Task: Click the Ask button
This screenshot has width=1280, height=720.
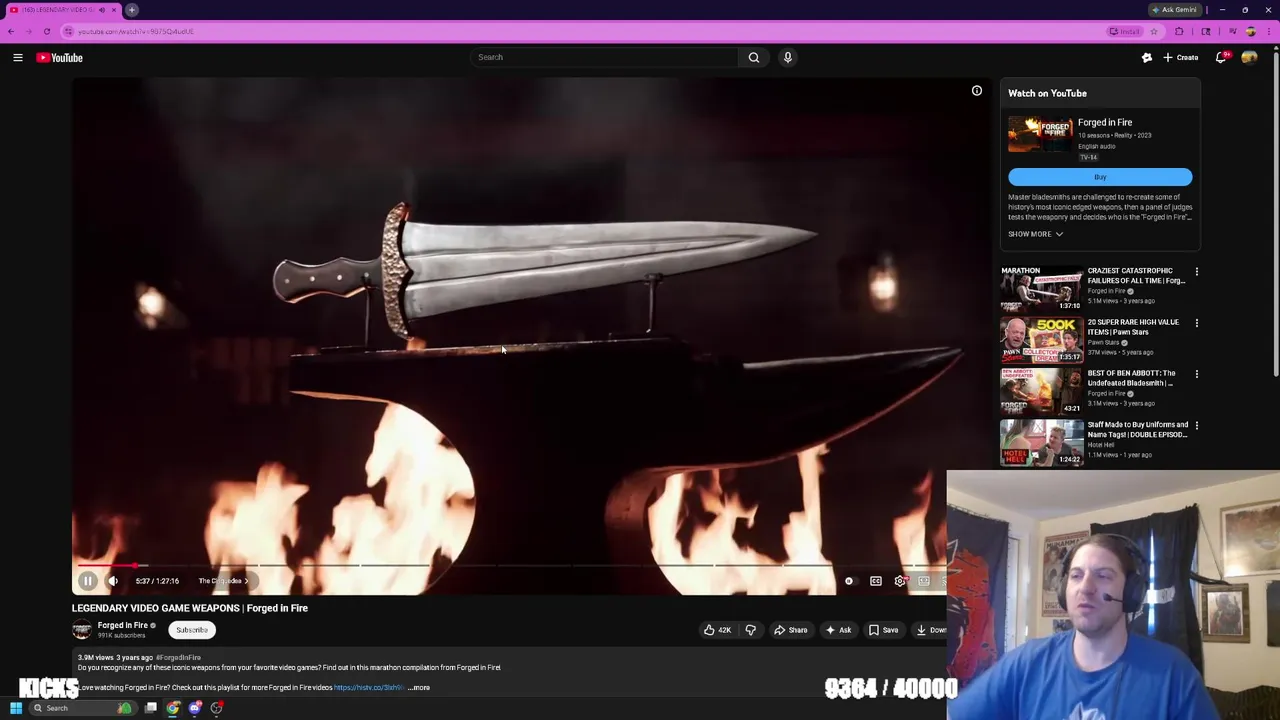Action: pos(838,630)
